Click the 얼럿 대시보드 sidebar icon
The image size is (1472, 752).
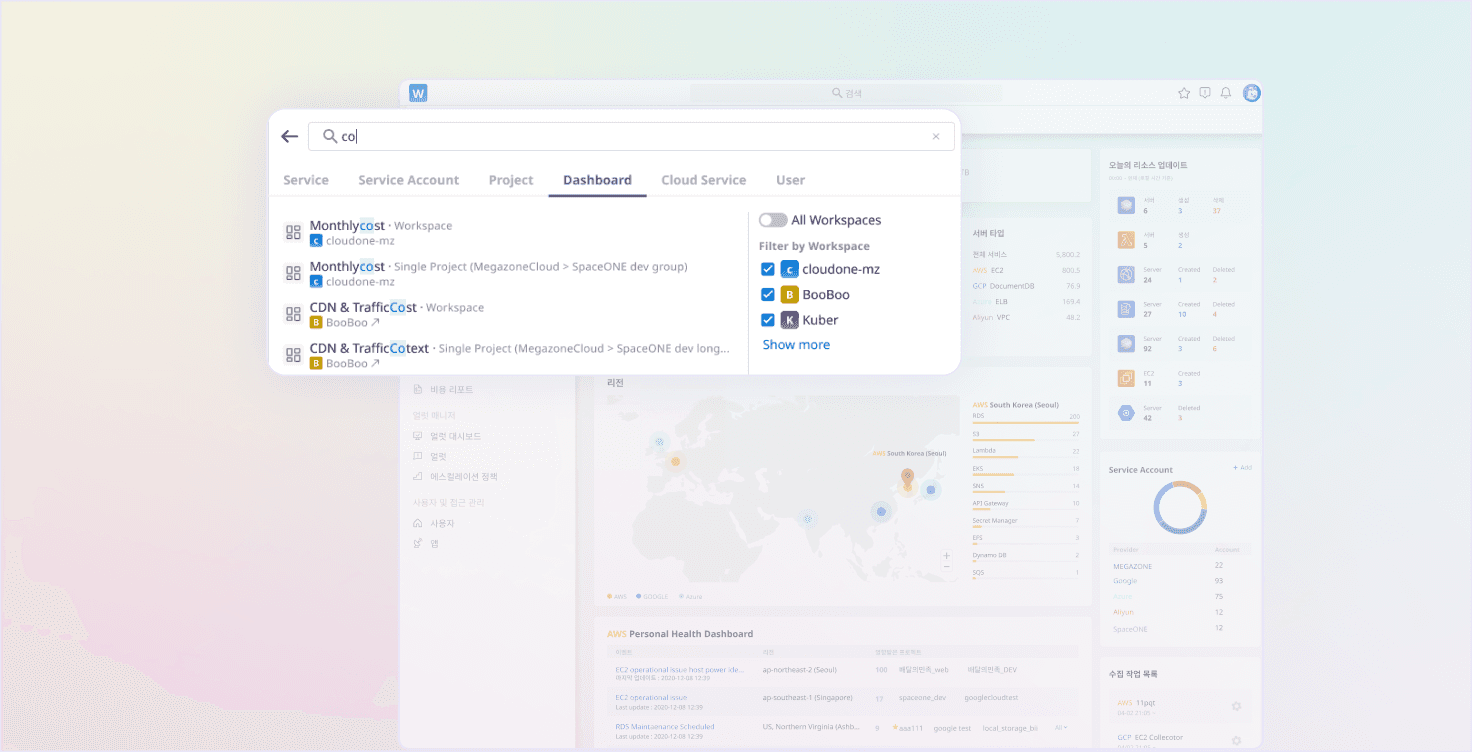(x=418, y=436)
